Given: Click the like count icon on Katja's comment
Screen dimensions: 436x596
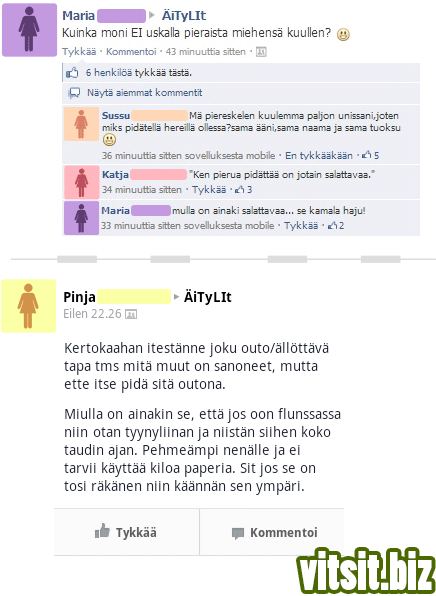Looking at the screenshot, I should coord(240,189).
